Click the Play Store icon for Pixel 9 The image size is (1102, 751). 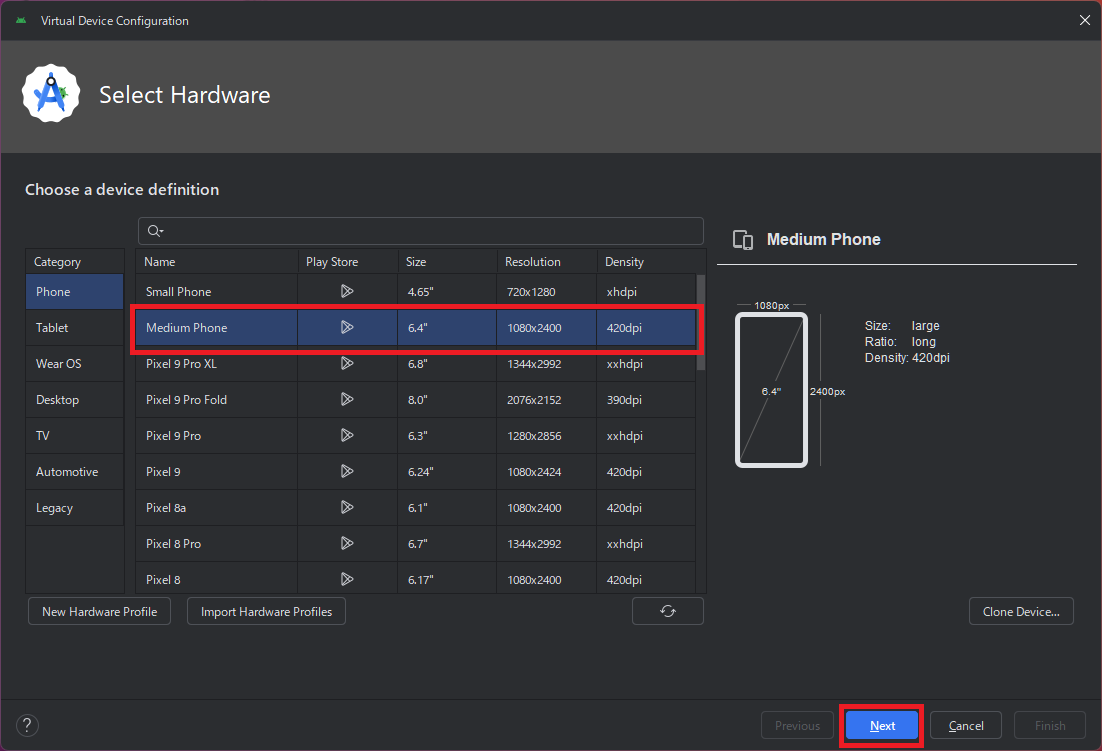[347, 472]
